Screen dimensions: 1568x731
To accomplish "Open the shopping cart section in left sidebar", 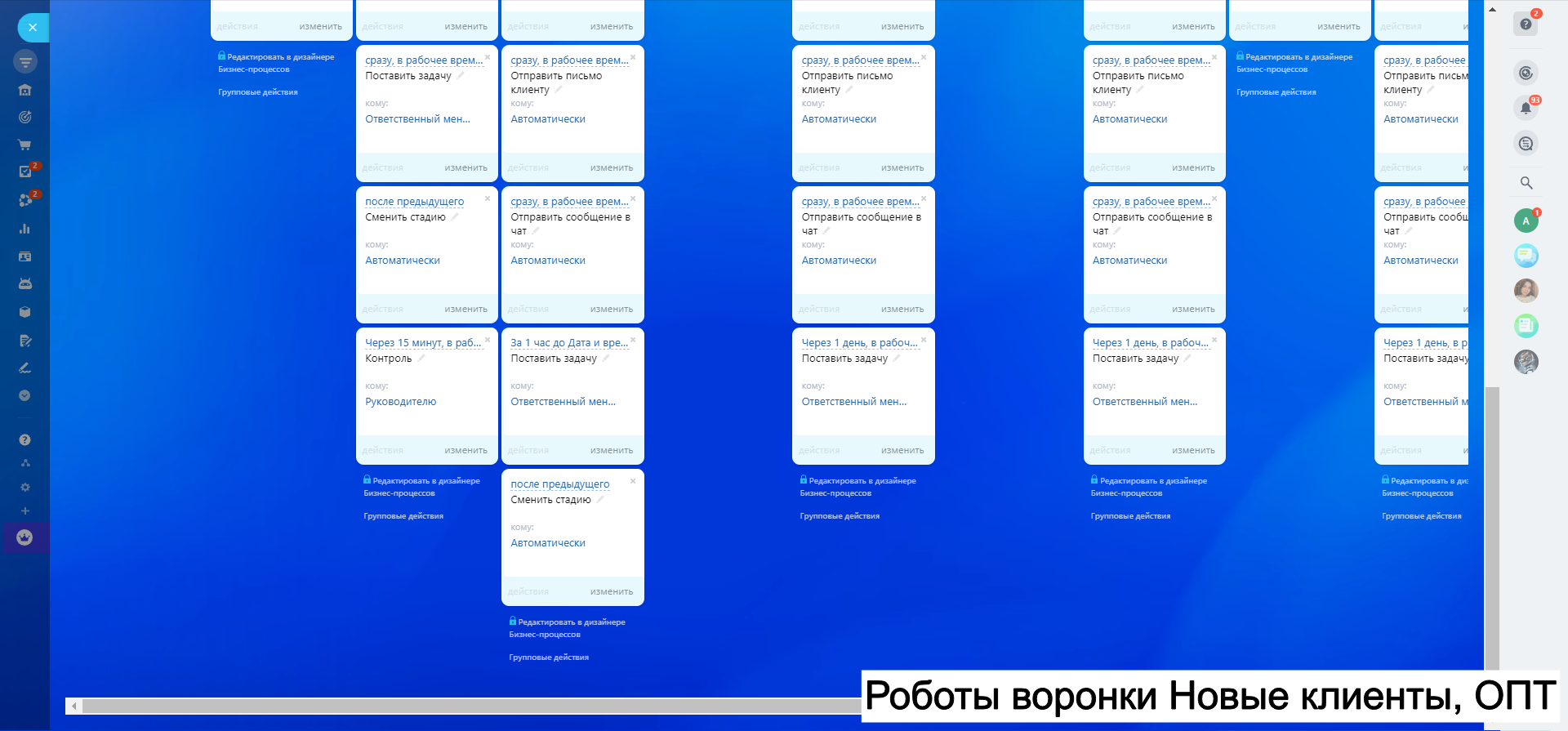I will [24, 145].
